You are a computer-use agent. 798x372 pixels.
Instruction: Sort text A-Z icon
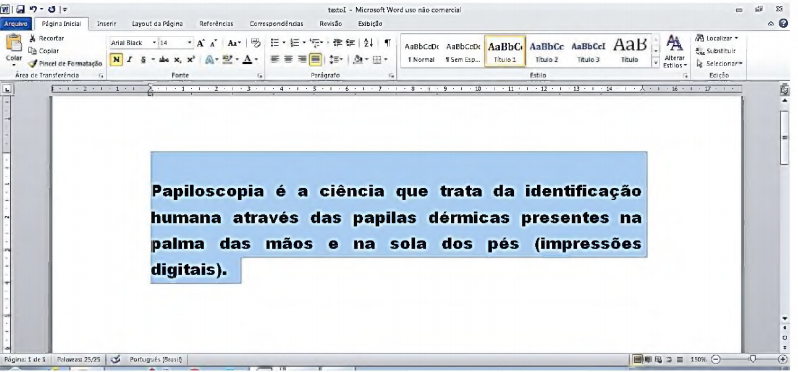pyautogui.click(x=368, y=43)
